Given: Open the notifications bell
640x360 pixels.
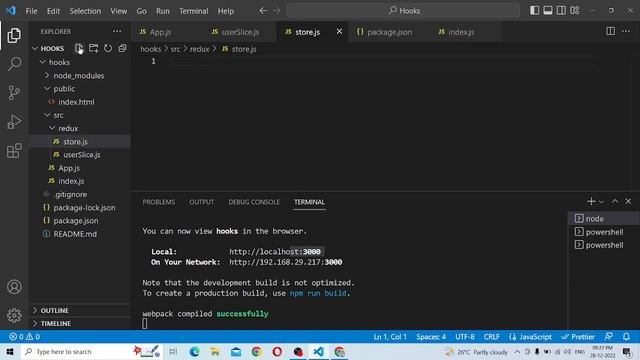Looking at the screenshot, I should pos(626,337).
